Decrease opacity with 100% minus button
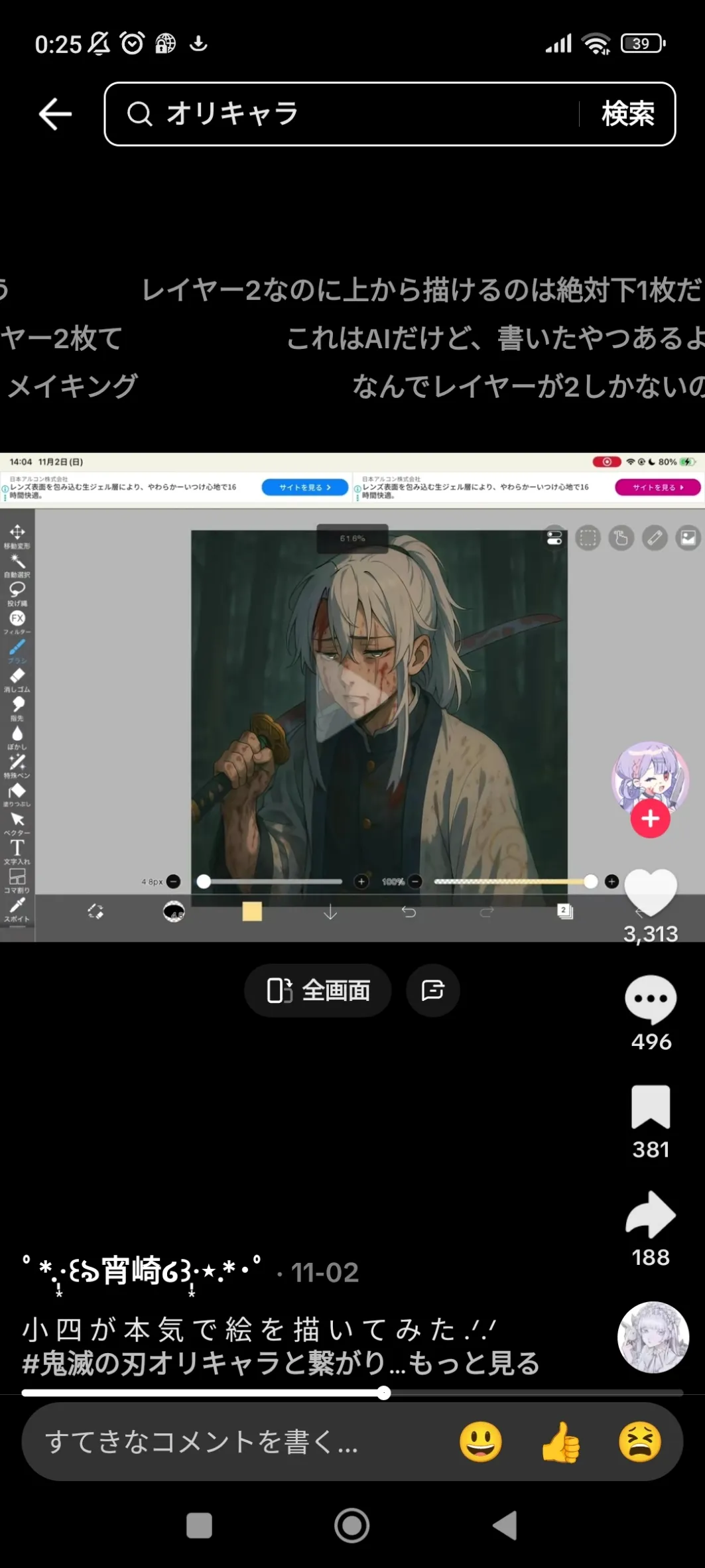705x1568 pixels. [x=415, y=882]
